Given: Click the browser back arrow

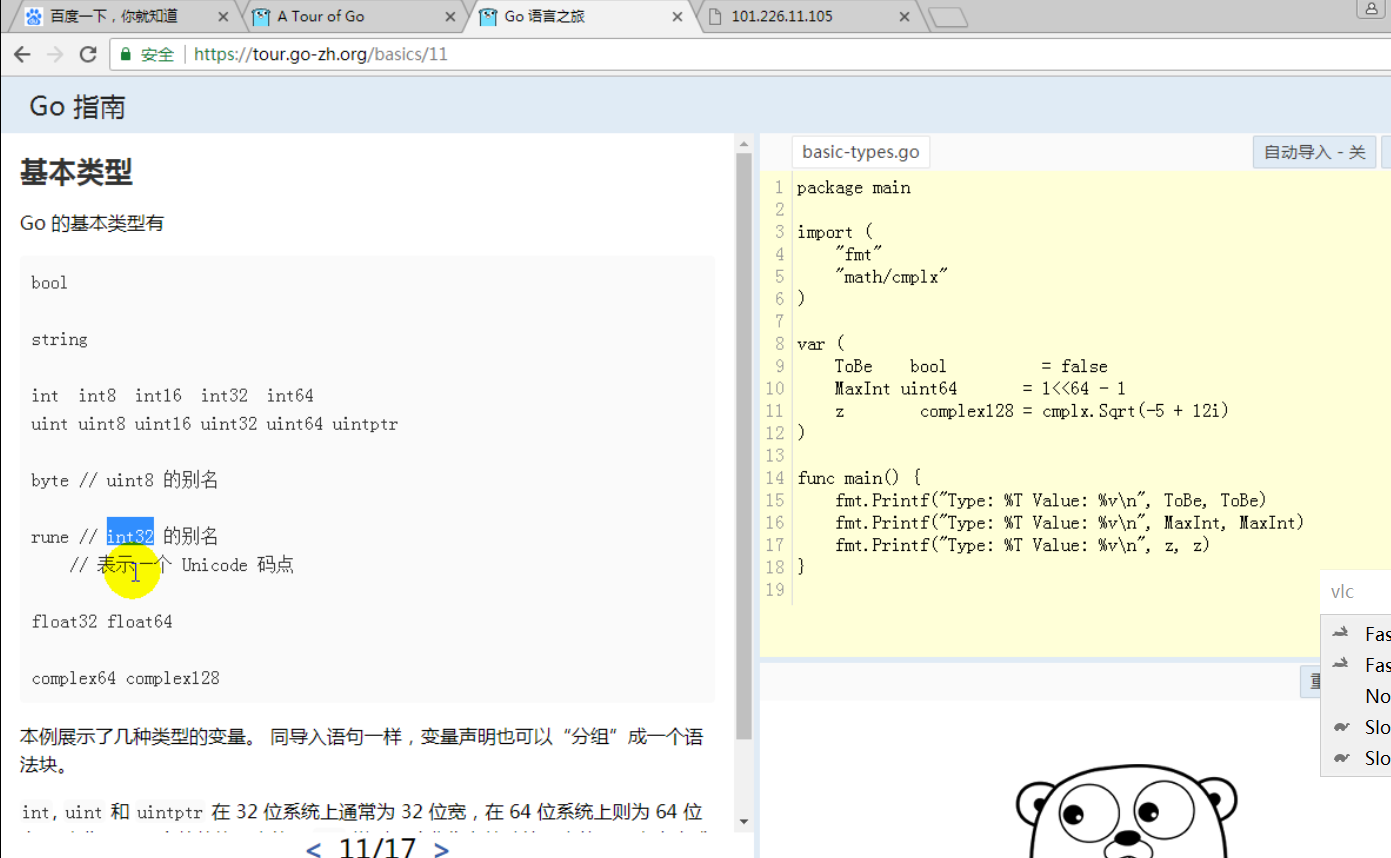Looking at the screenshot, I should point(22,54).
